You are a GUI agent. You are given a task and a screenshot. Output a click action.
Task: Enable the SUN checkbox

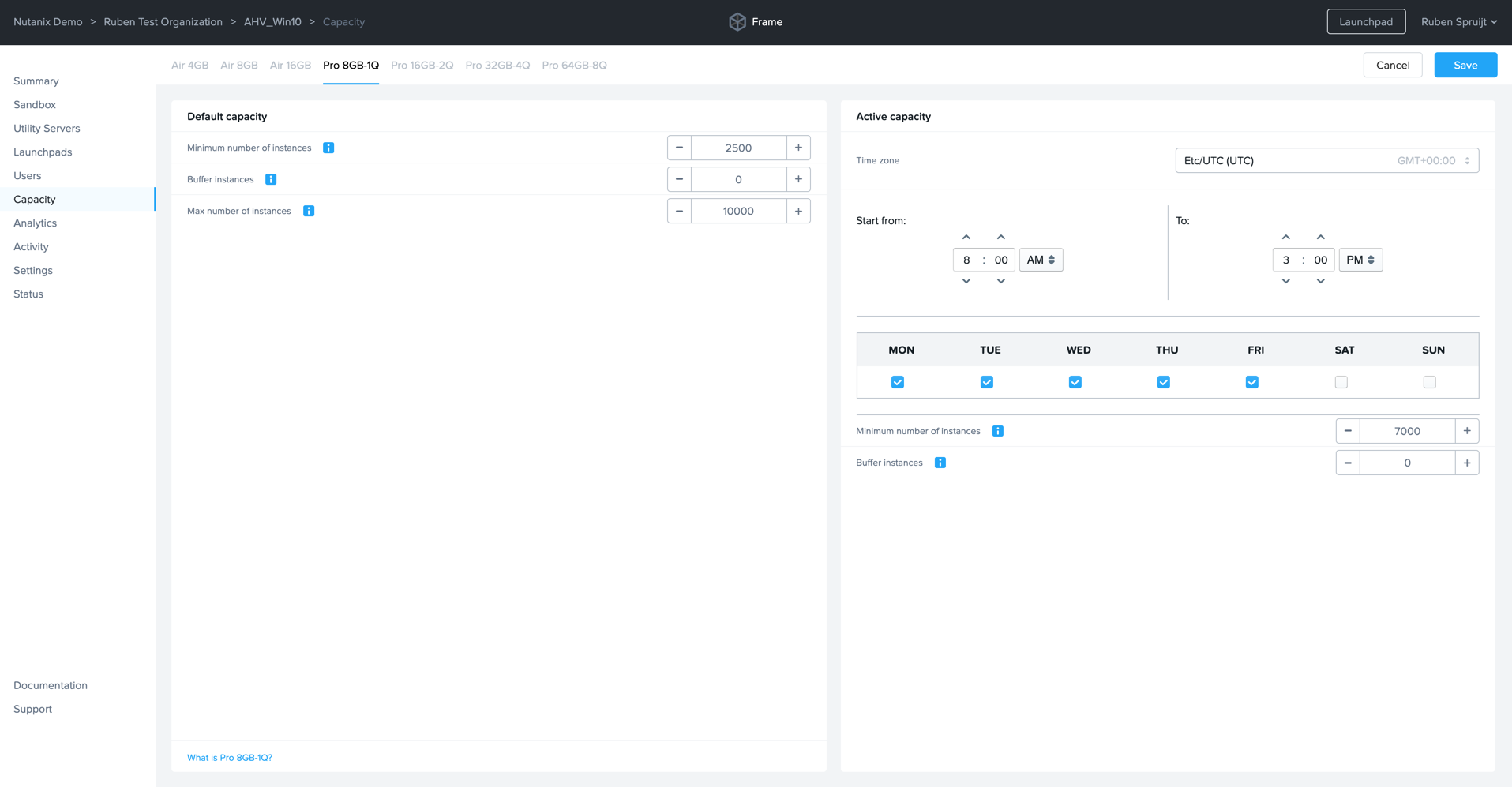click(1429, 382)
